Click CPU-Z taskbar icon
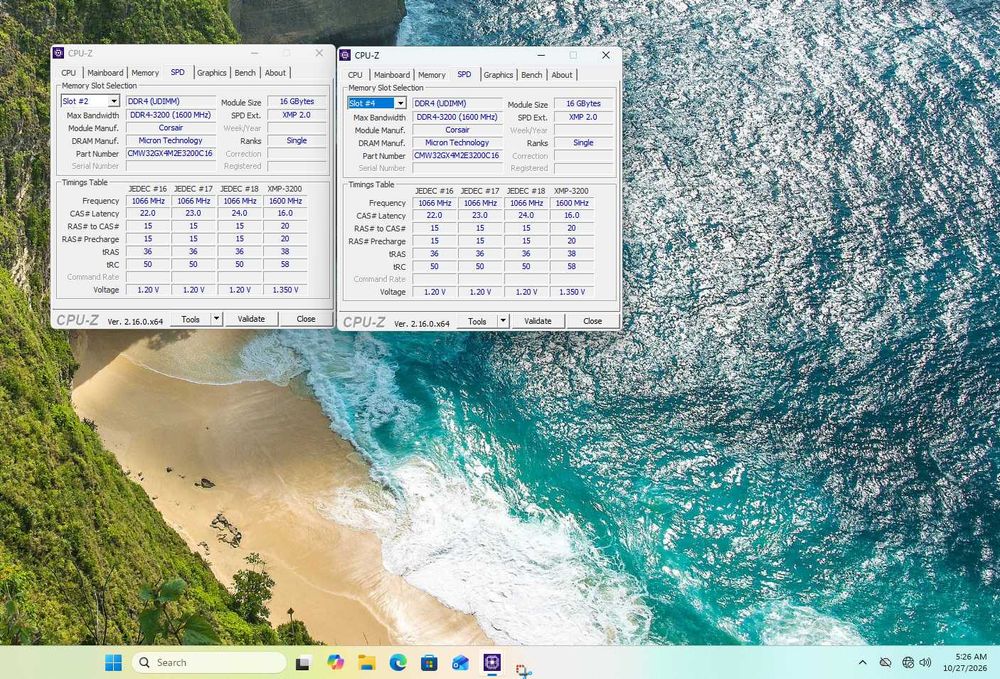Image resolution: width=1000 pixels, height=679 pixels. pos(492,662)
